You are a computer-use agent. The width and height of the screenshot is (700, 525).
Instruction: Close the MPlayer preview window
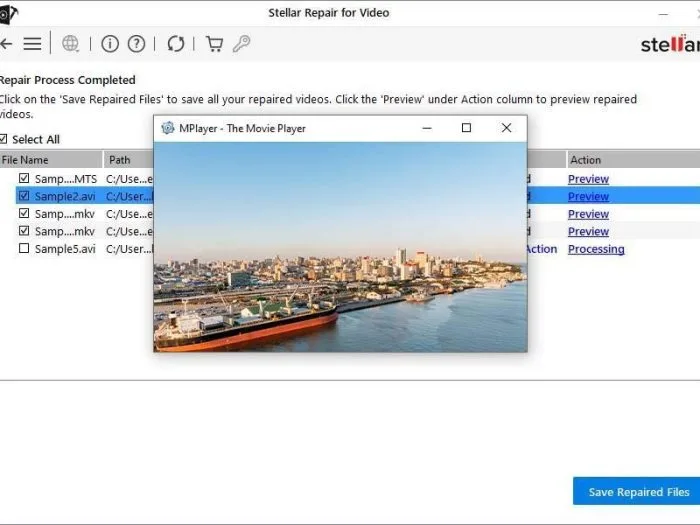[506, 128]
